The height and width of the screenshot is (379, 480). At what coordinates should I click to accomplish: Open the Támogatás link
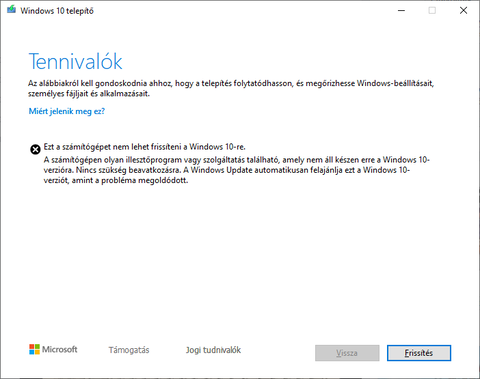tap(129, 350)
